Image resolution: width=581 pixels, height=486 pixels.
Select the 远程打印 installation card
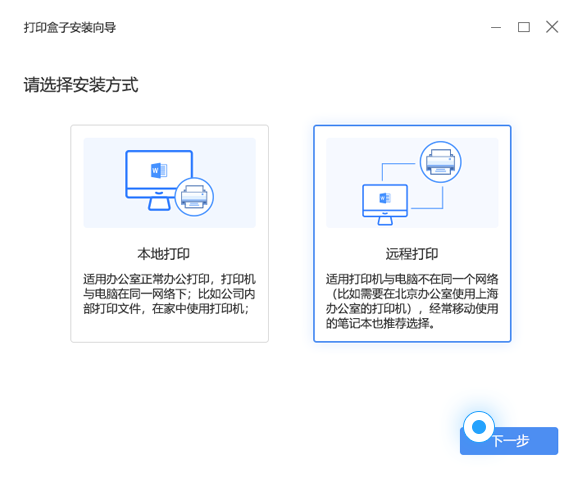point(412,233)
